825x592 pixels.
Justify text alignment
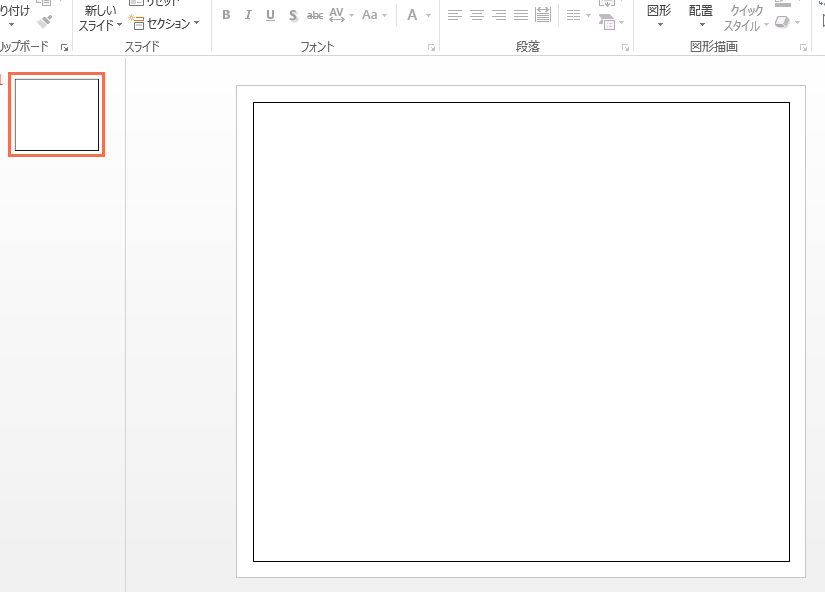[521, 15]
